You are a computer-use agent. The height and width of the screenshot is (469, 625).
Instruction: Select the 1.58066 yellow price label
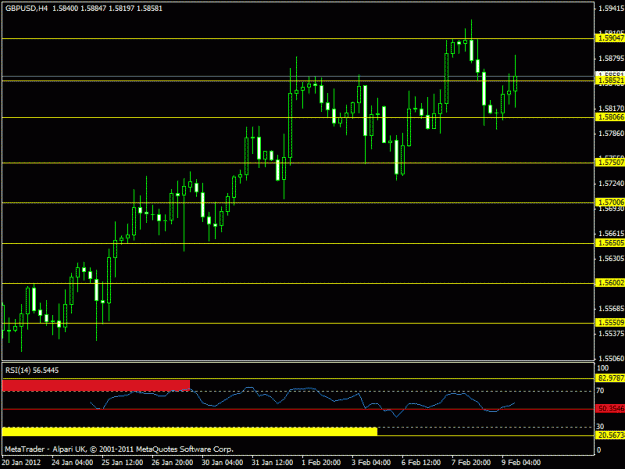tap(610, 117)
